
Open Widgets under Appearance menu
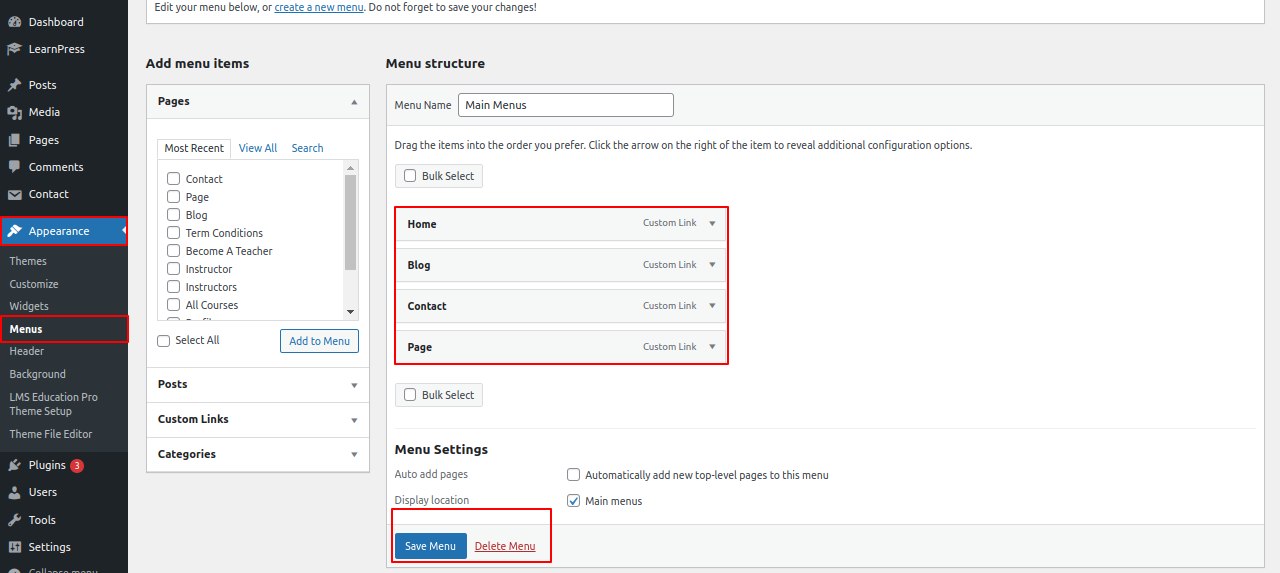(29, 306)
